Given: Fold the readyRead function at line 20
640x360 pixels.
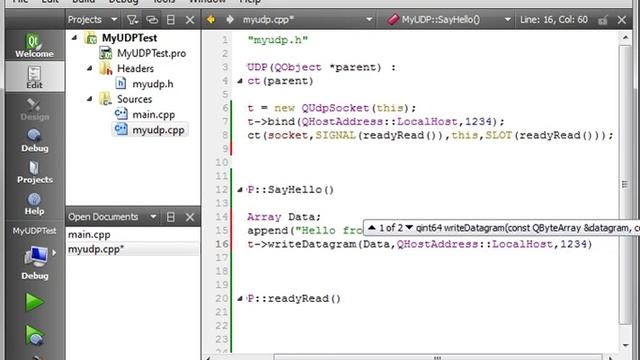Looking at the screenshot, I should tap(240, 298).
